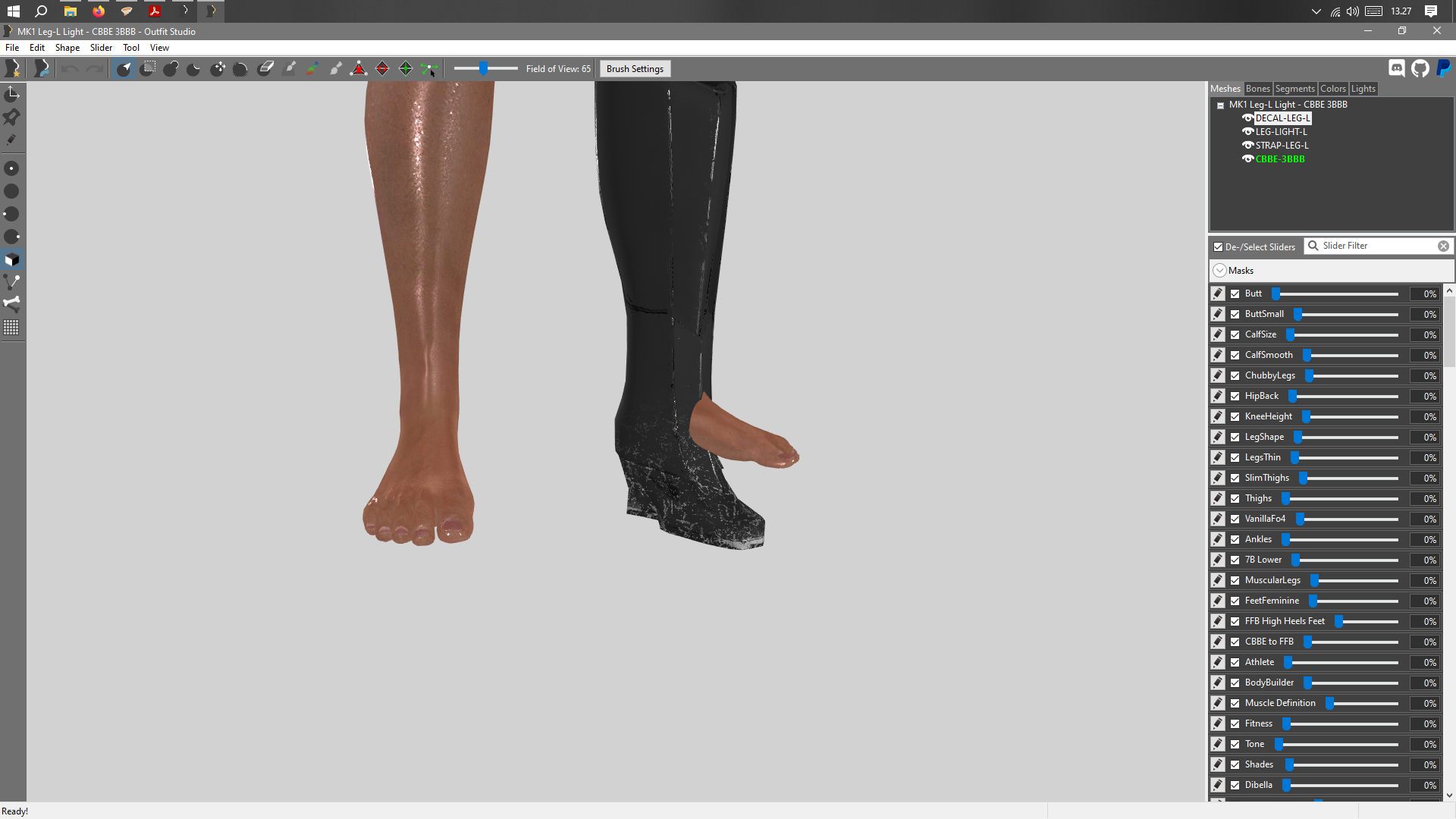Viewport: 1456px width, 819px height.
Task: Select the Smooth brush tool
Action: point(240,69)
